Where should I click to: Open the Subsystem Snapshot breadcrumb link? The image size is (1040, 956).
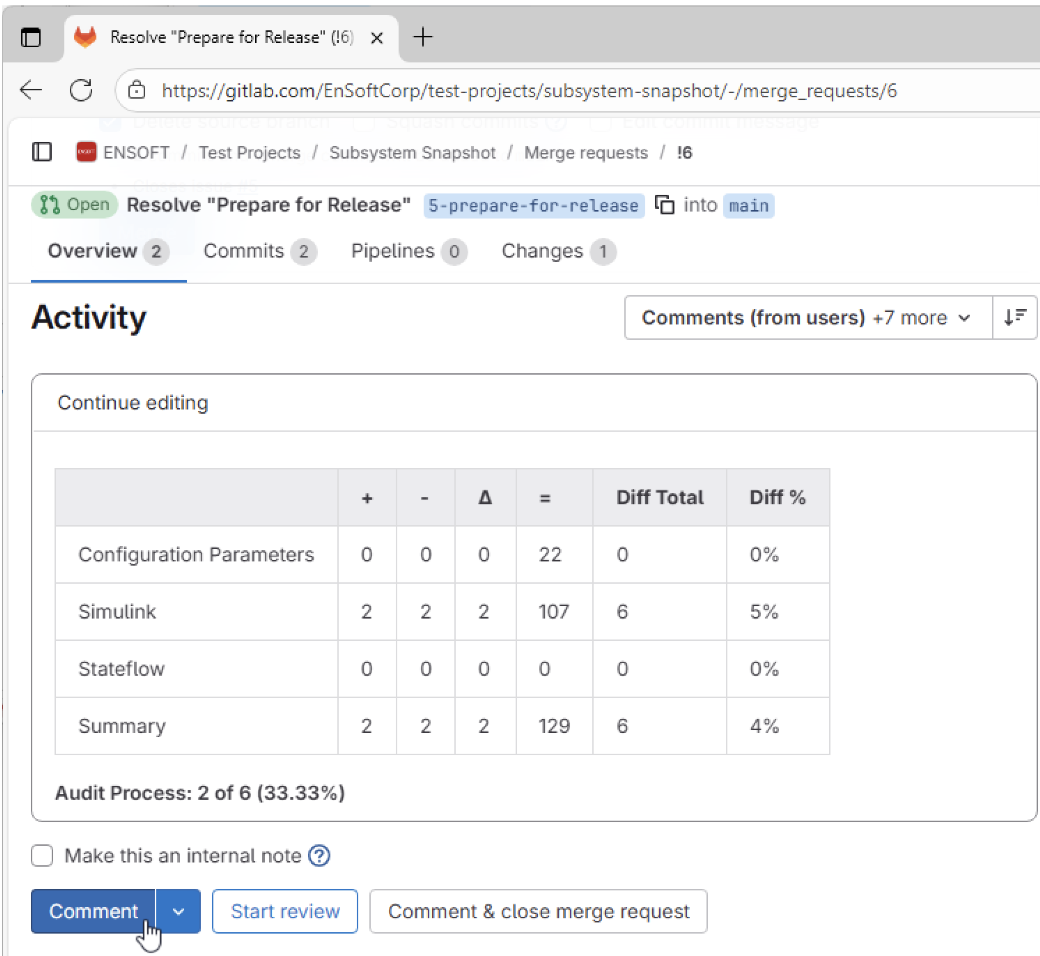[413, 153]
